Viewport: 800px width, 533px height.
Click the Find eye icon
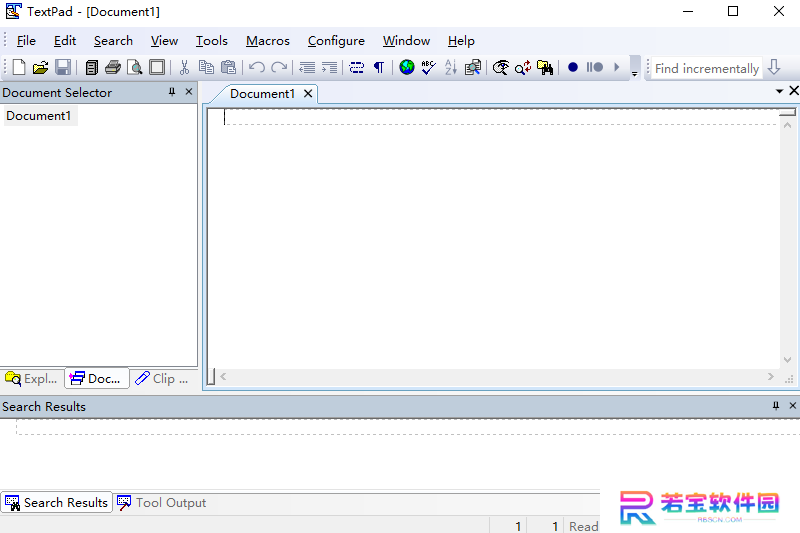(501, 67)
